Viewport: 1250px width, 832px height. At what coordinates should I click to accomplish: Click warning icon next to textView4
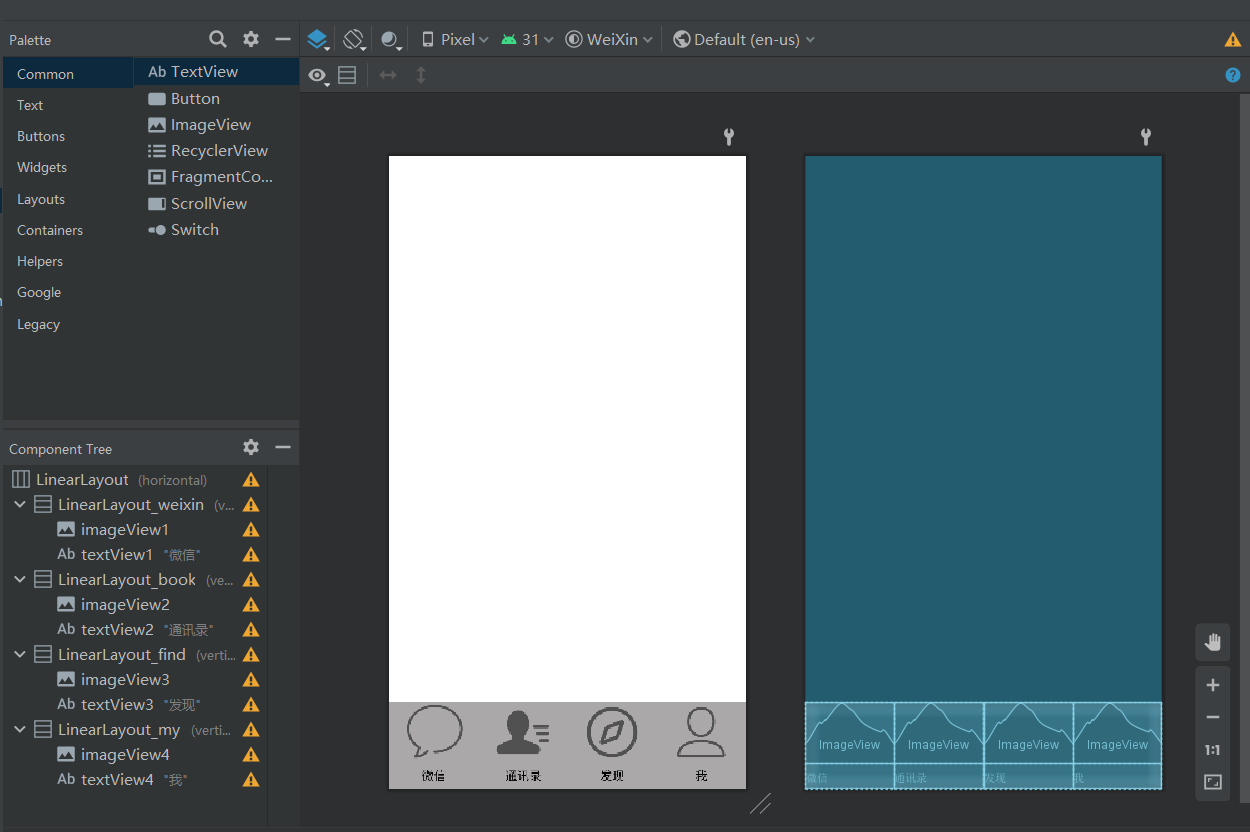coord(251,780)
